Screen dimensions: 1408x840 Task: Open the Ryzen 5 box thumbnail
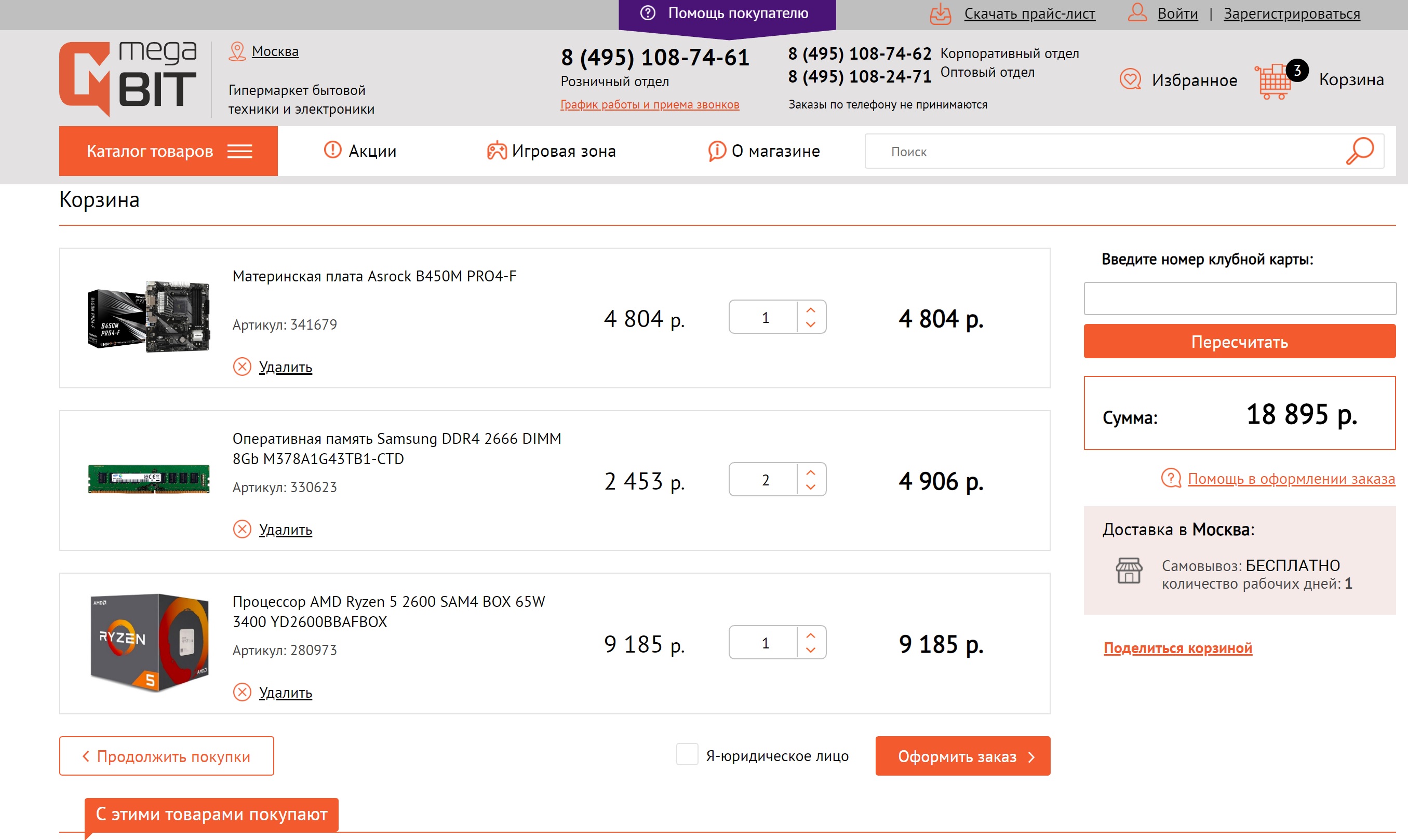coord(149,642)
